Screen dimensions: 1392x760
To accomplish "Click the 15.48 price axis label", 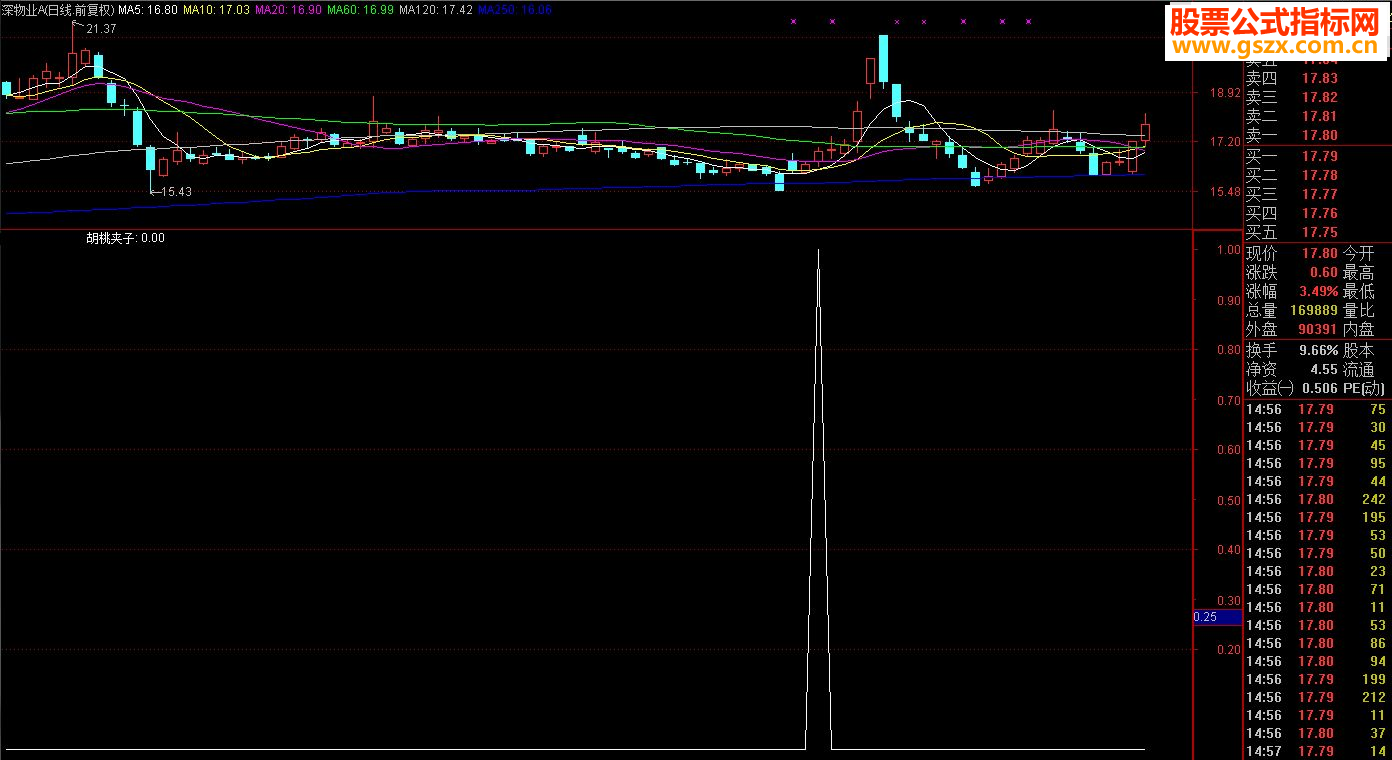I will (1225, 191).
